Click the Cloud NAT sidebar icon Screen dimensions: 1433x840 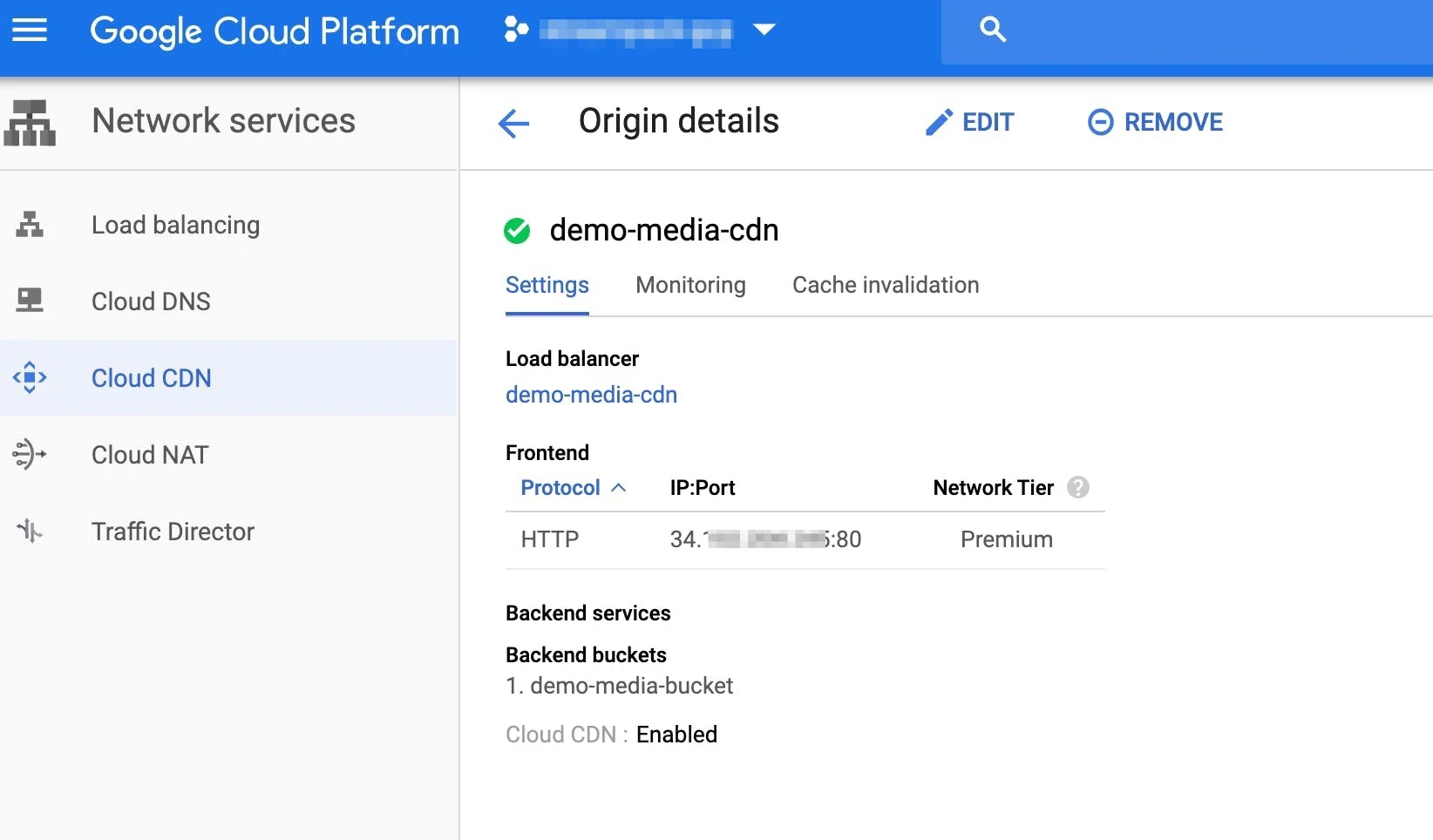click(x=30, y=454)
